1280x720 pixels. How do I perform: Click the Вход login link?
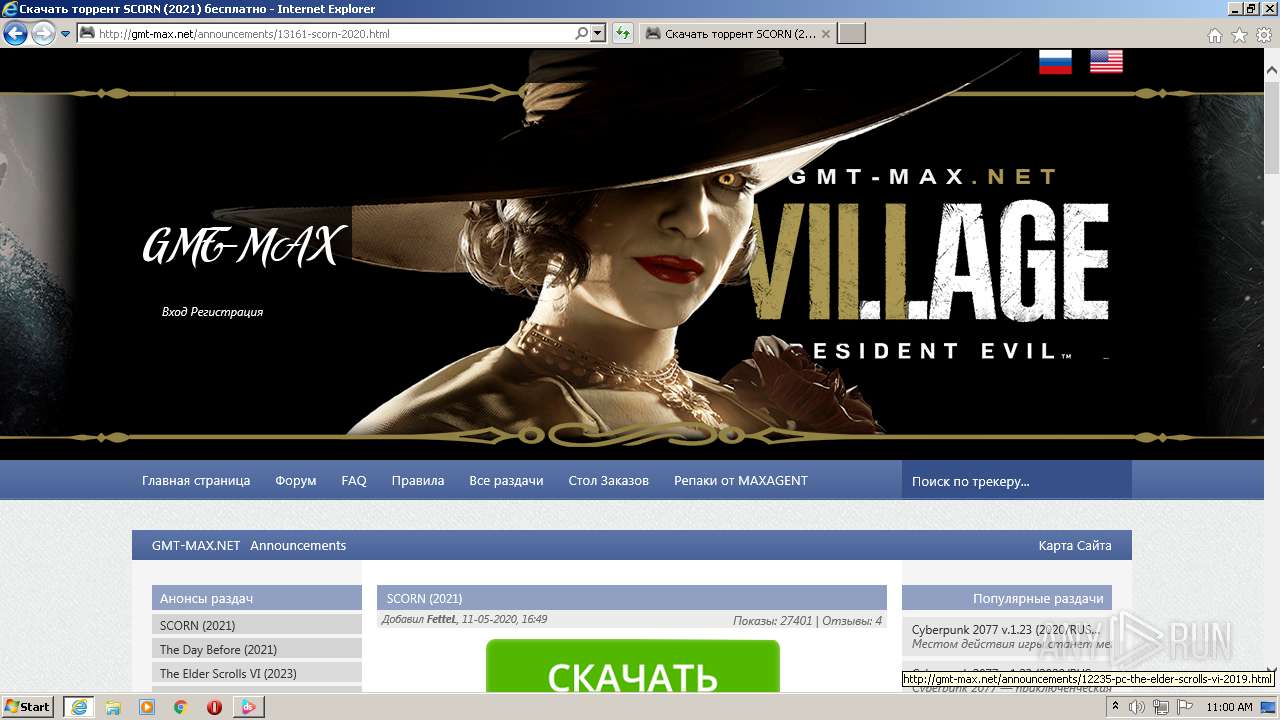(x=175, y=312)
